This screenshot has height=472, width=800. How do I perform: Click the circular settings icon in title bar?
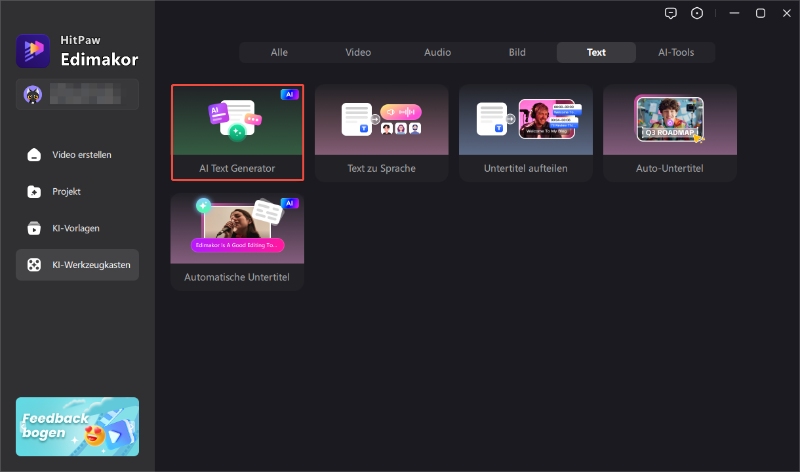click(697, 13)
